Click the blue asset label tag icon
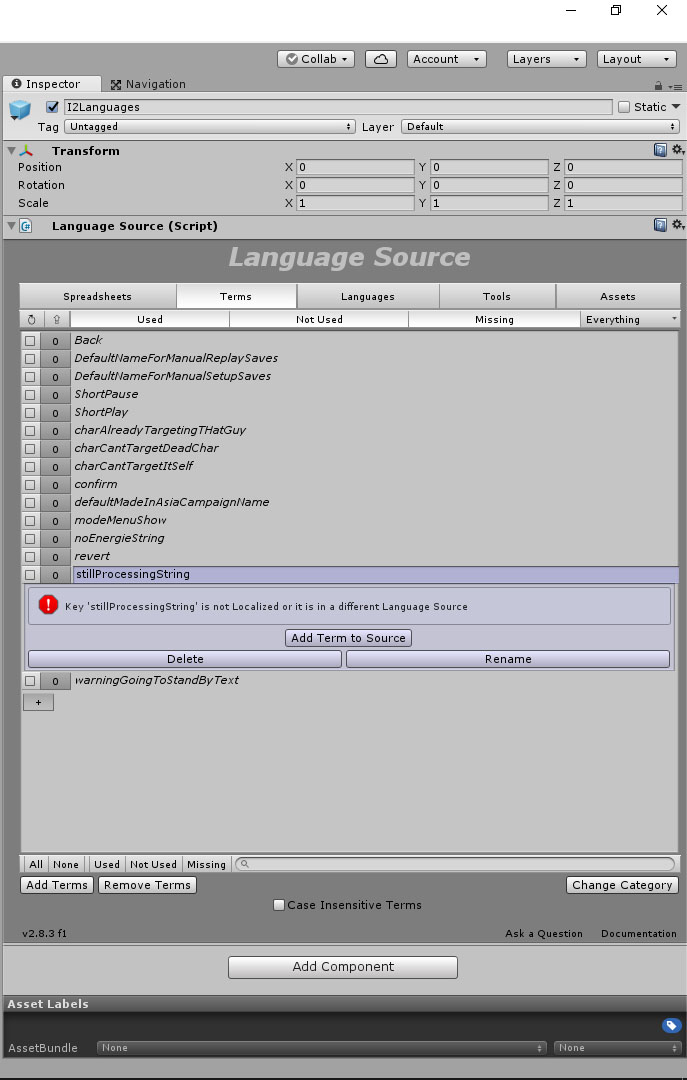This screenshot has height=1080, width=687. (671, 1025)
